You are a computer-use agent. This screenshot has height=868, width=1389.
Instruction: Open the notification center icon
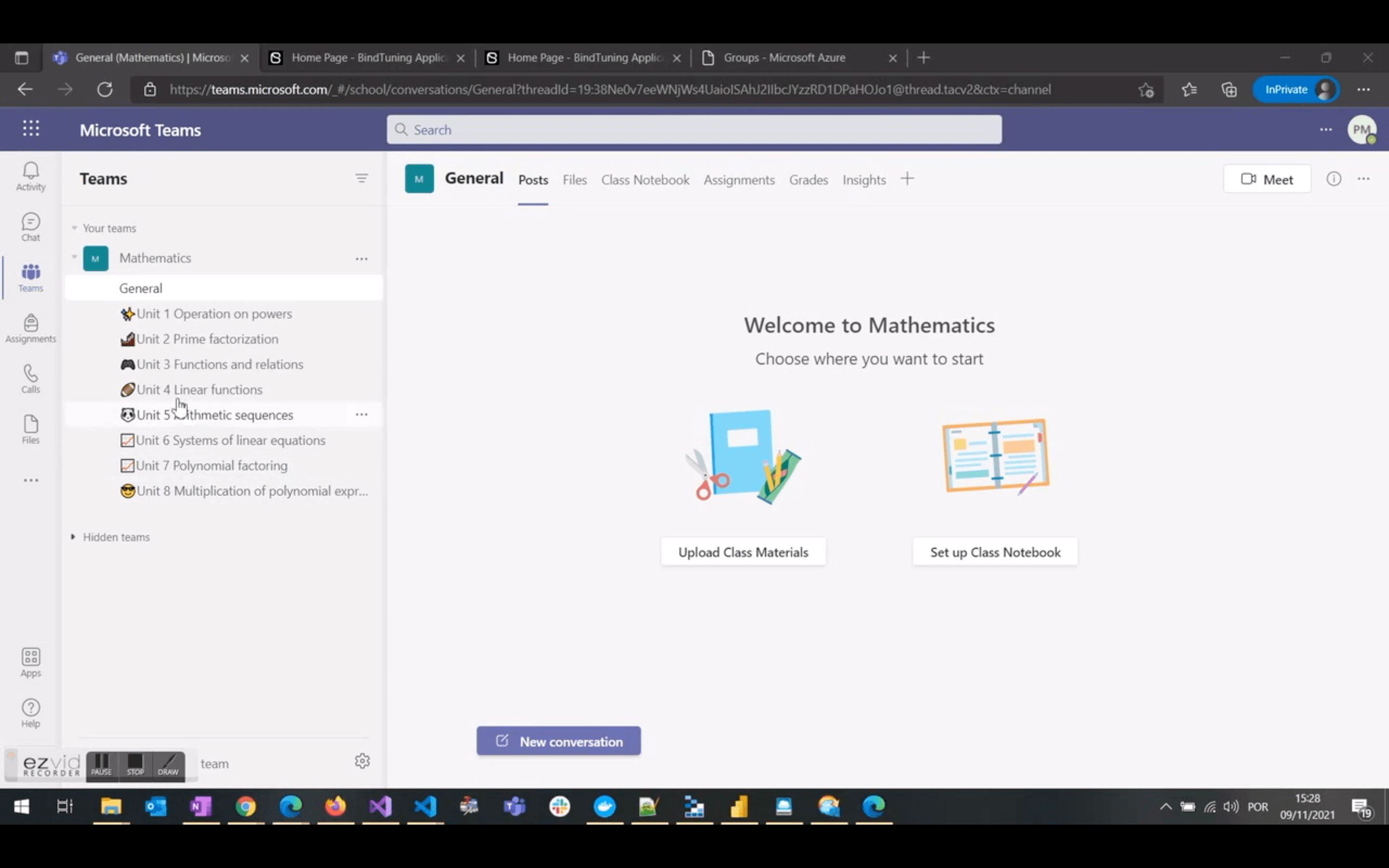coord(1362,808)
